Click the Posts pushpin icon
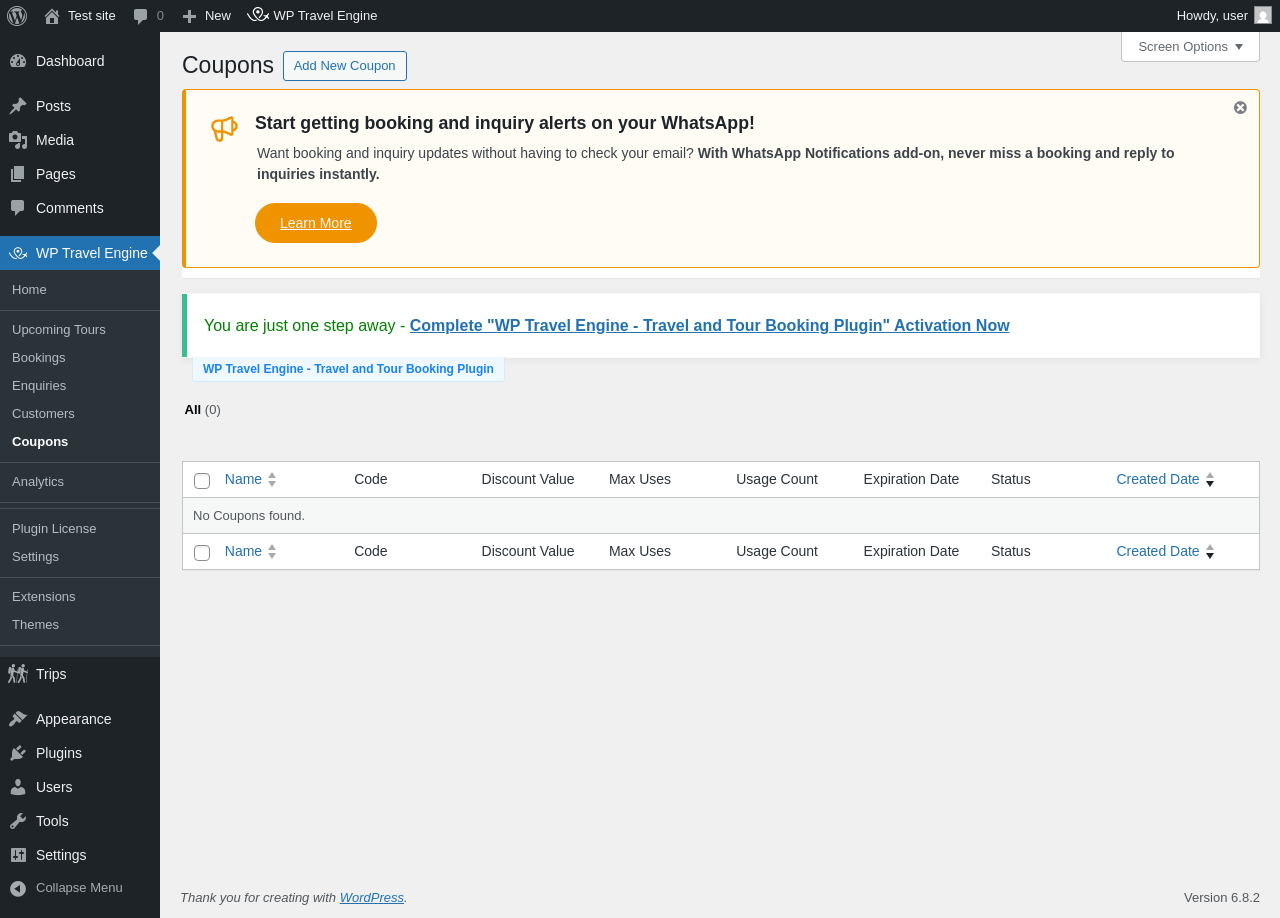The width and height of the screenshot is (1280, 918). click(x=18, y=106)
